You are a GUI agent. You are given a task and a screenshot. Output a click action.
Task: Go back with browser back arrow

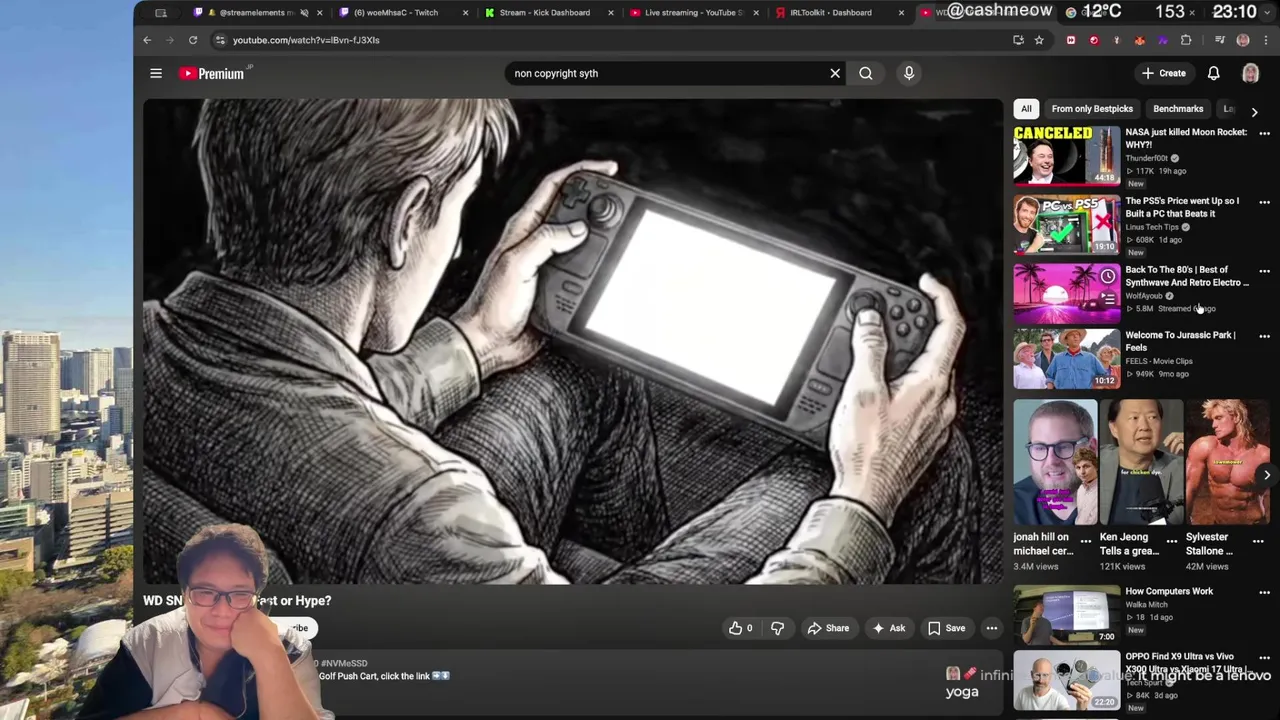coord(147,40)
